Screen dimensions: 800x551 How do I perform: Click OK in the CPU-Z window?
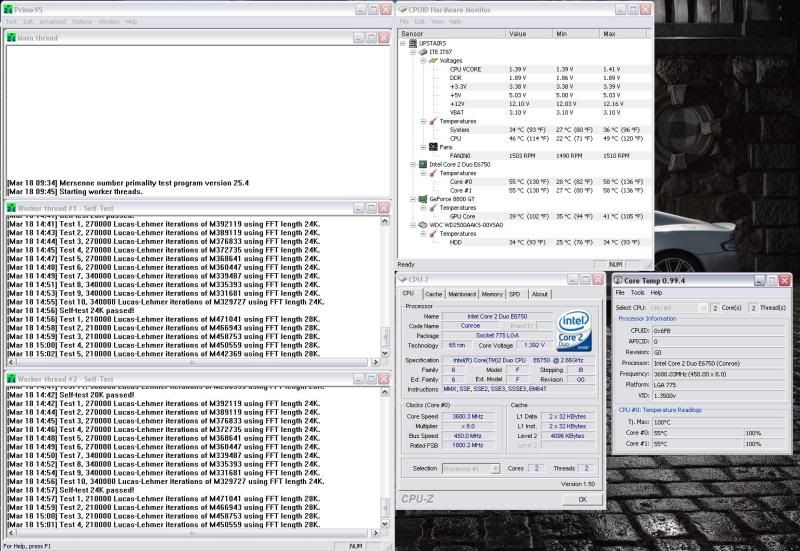[x=583, y=499]
